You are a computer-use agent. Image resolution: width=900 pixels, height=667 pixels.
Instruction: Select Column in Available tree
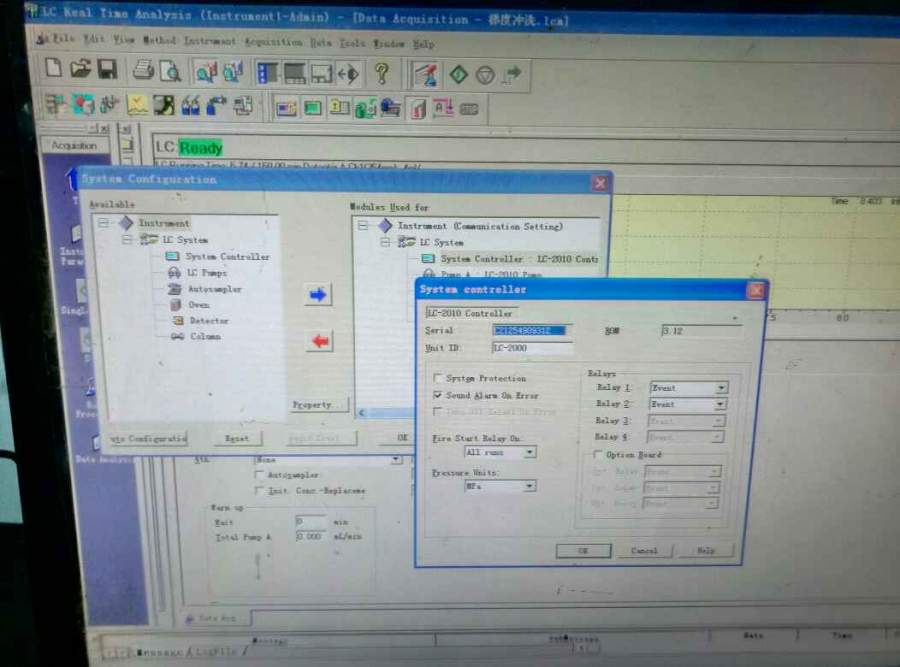point(205,336)
